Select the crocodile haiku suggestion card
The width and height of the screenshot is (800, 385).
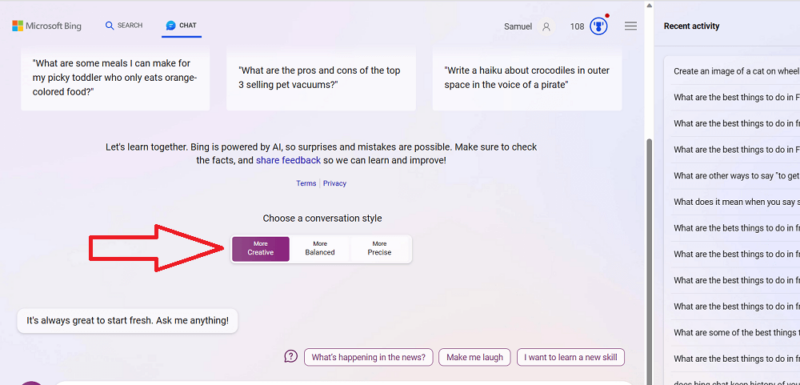(527, 78)
